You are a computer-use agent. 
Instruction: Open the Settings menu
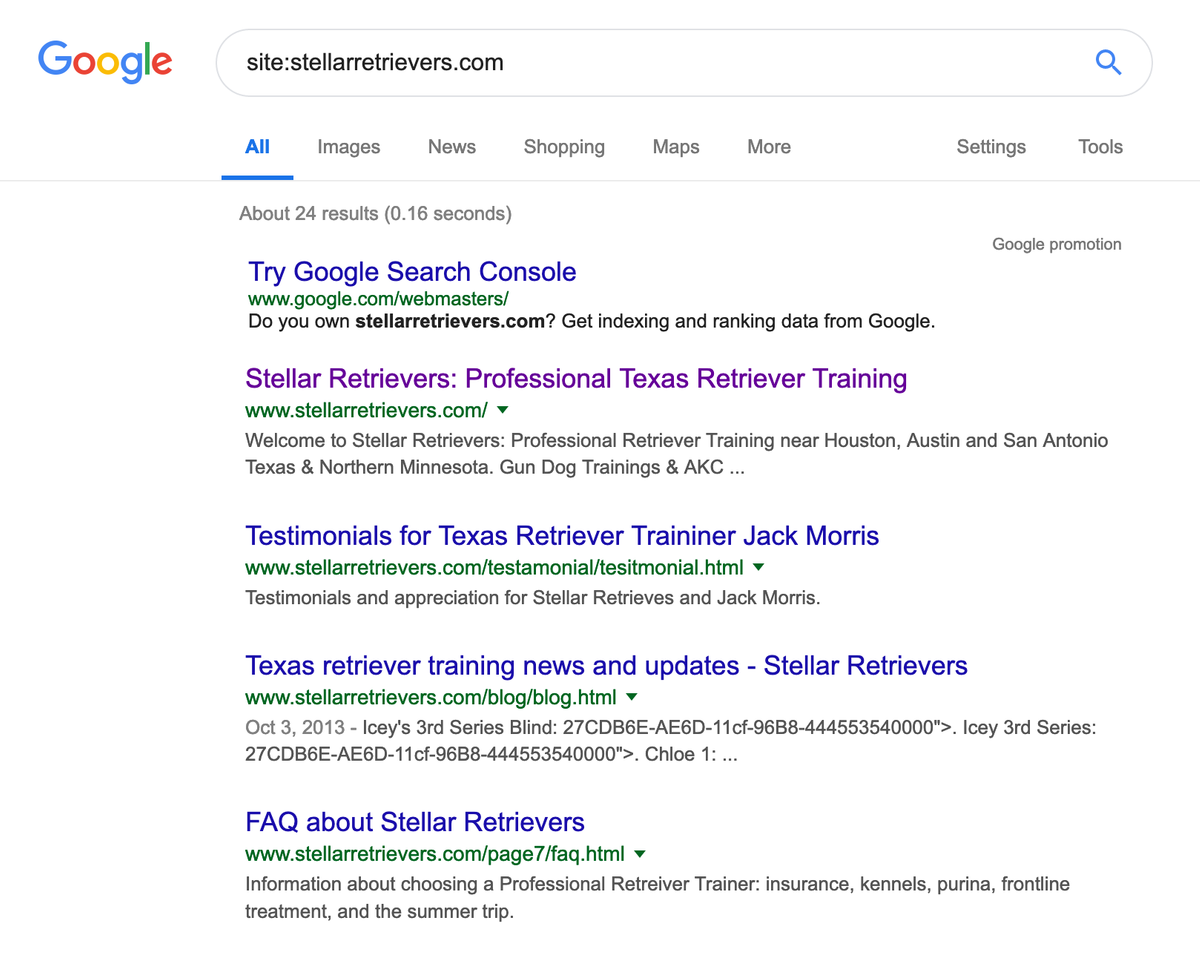tap(991, 147)
